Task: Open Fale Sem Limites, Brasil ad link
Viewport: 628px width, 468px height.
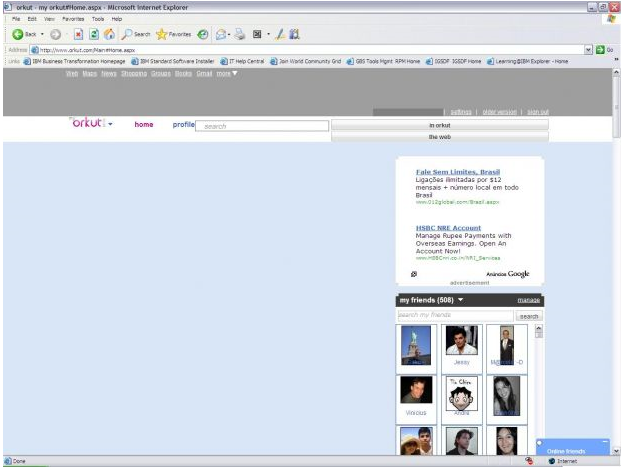Action: pyautogui.click(x=458, y=172)
